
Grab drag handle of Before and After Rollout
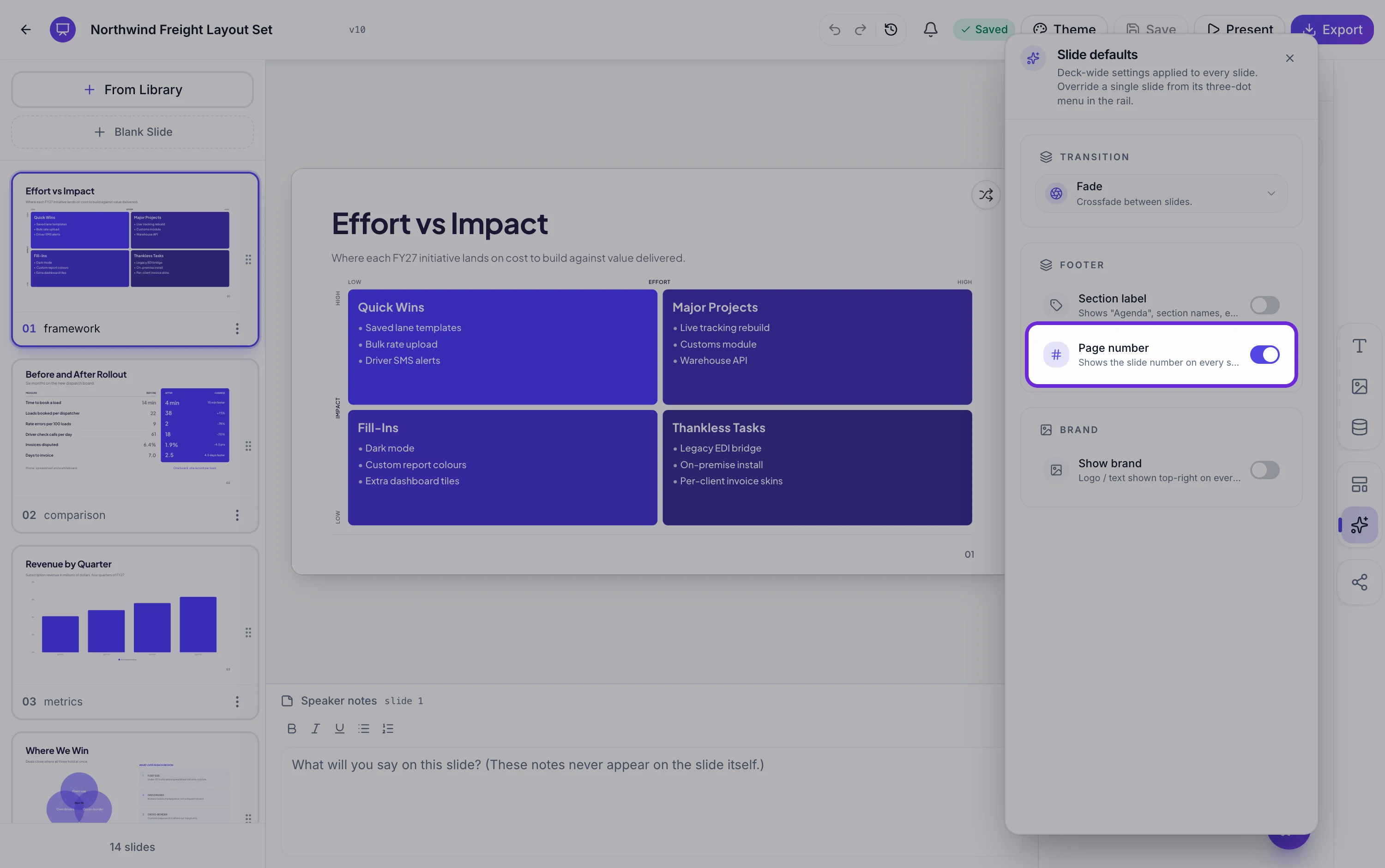248,446
